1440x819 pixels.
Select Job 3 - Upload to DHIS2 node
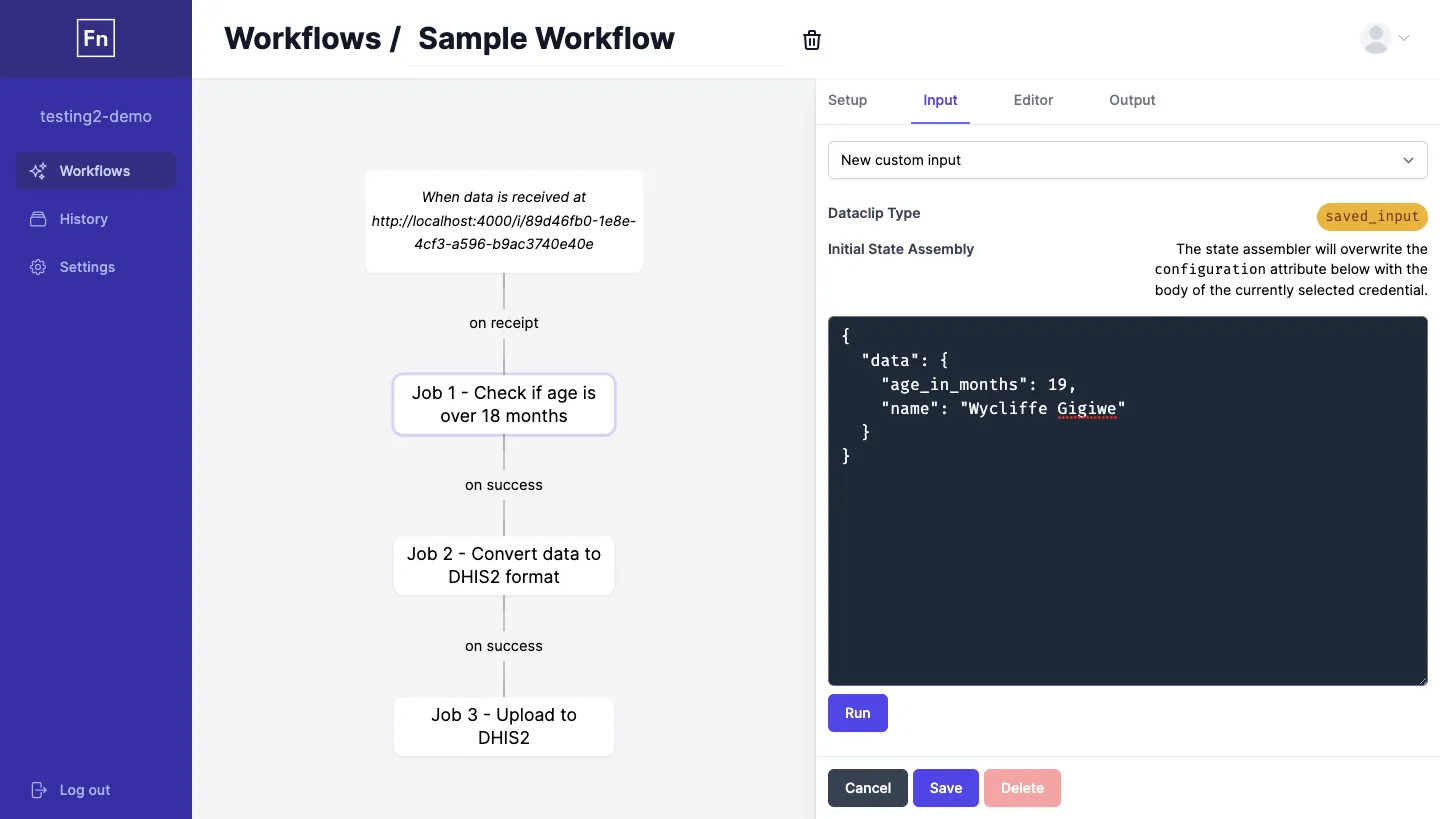504,726
